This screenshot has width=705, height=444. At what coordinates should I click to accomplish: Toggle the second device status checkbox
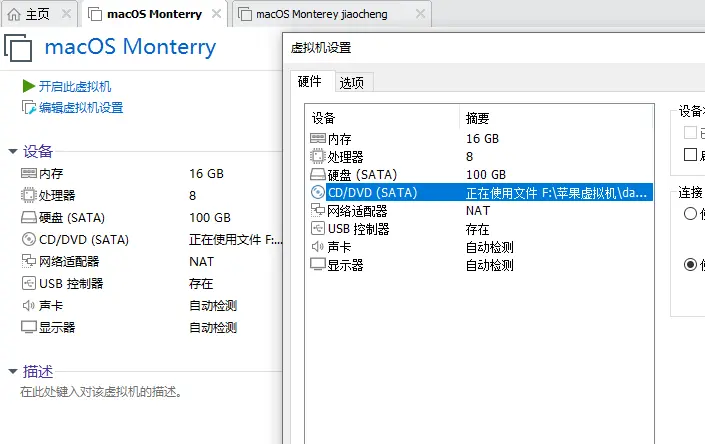click(x=690, y=155)
